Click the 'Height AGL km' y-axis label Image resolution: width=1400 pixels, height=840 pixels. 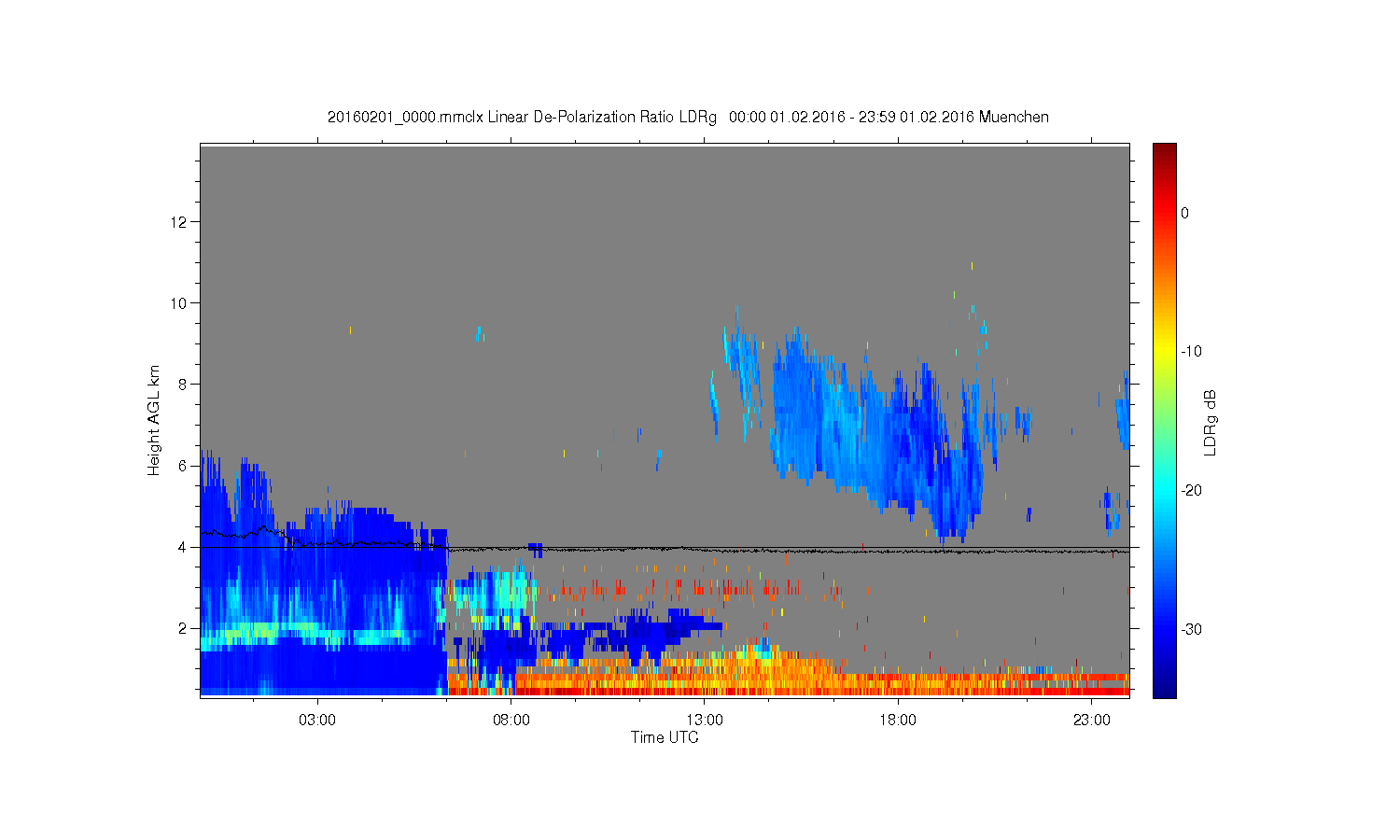tap(154, 420)
